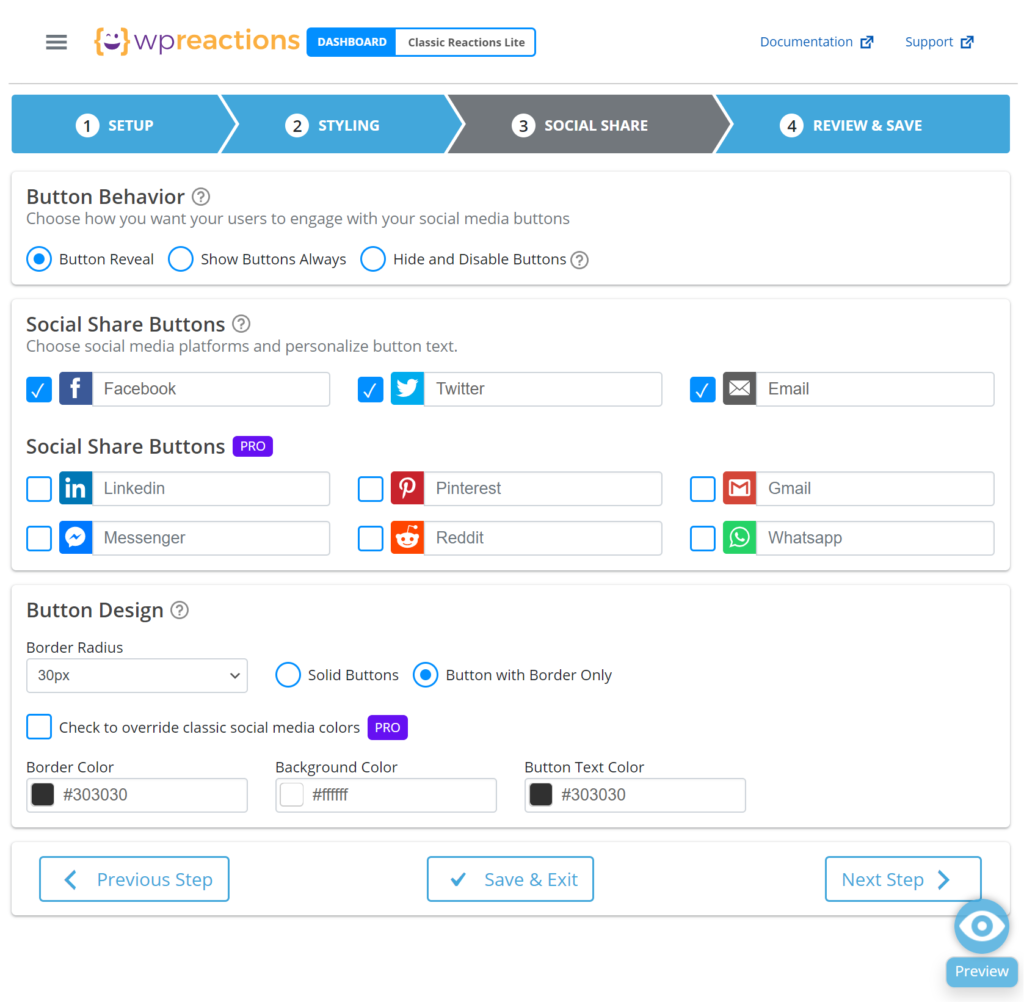Click PRO badge beside override colors option

(x=387, y=728)
